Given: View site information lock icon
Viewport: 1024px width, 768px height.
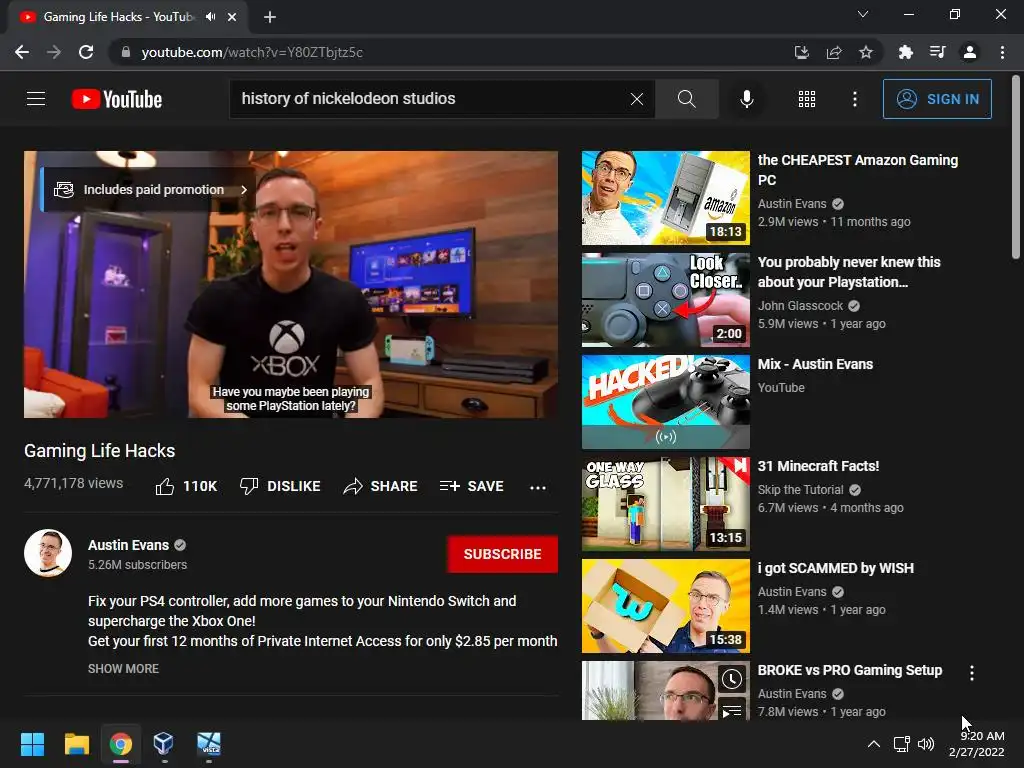Looking at the screenshot, I should [125, 52].
